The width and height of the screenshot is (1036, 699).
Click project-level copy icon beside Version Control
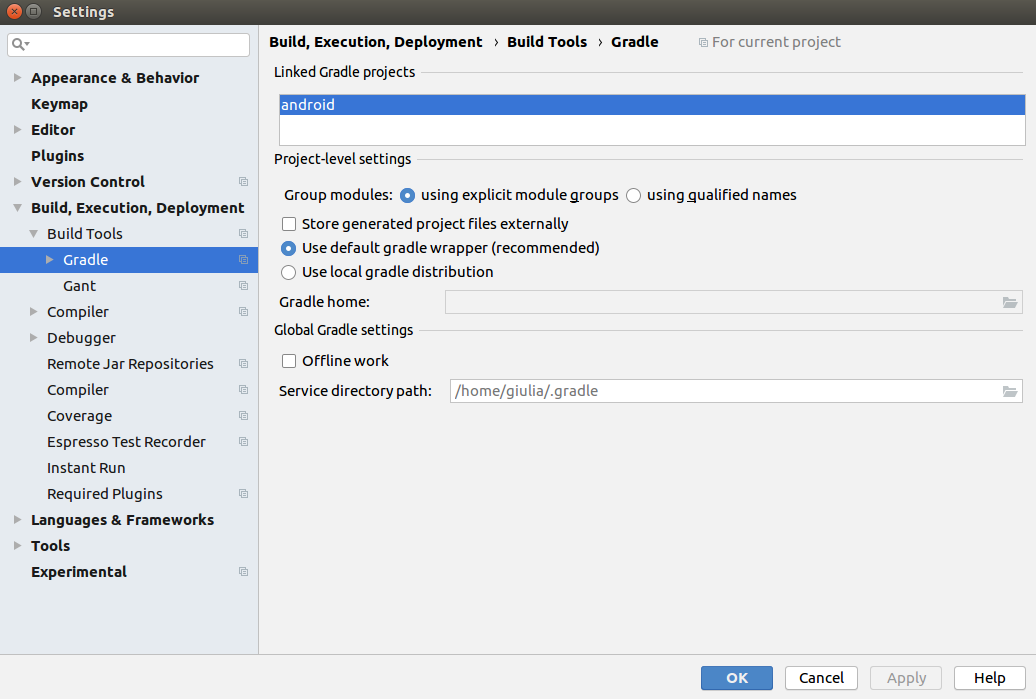(x=243, y=182)
